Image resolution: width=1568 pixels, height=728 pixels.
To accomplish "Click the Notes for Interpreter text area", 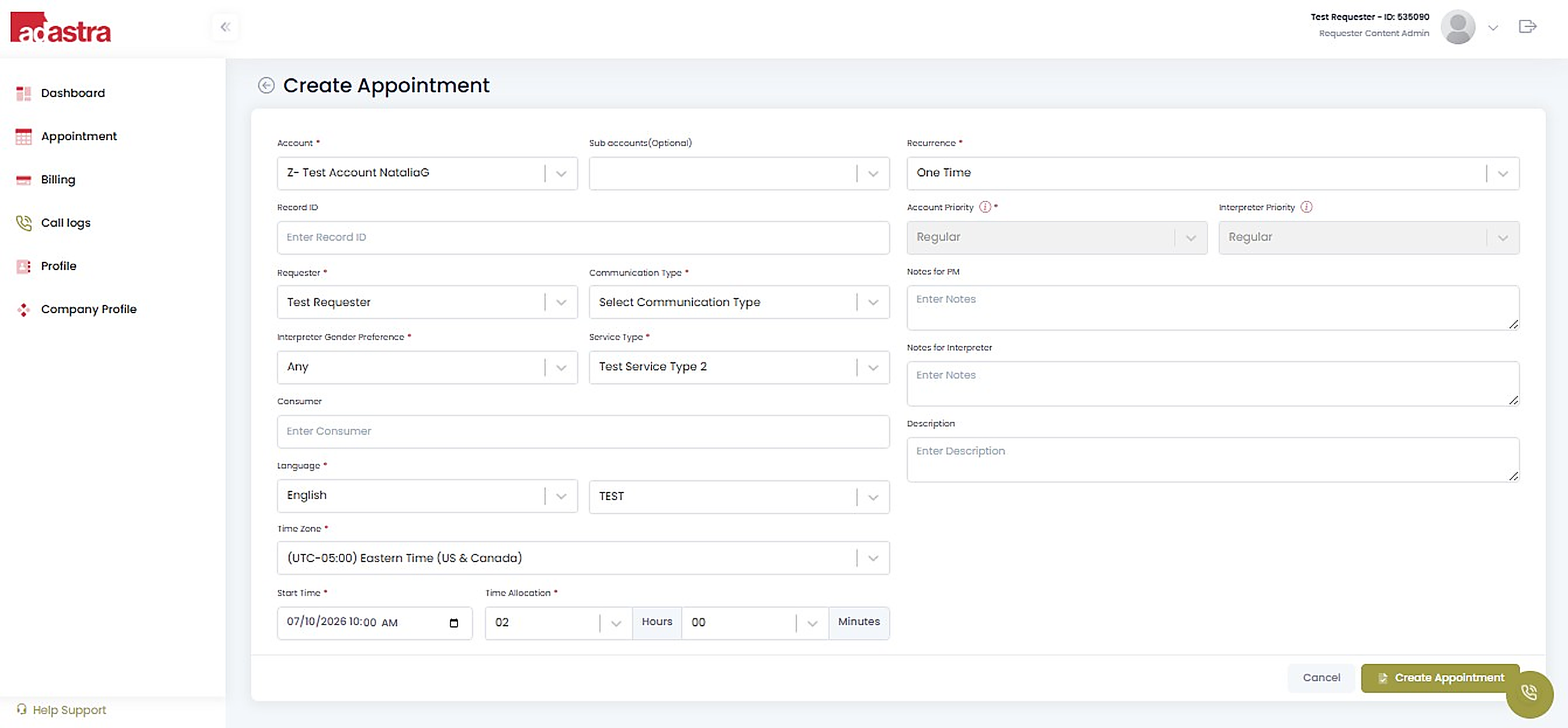I will 1213,384.
